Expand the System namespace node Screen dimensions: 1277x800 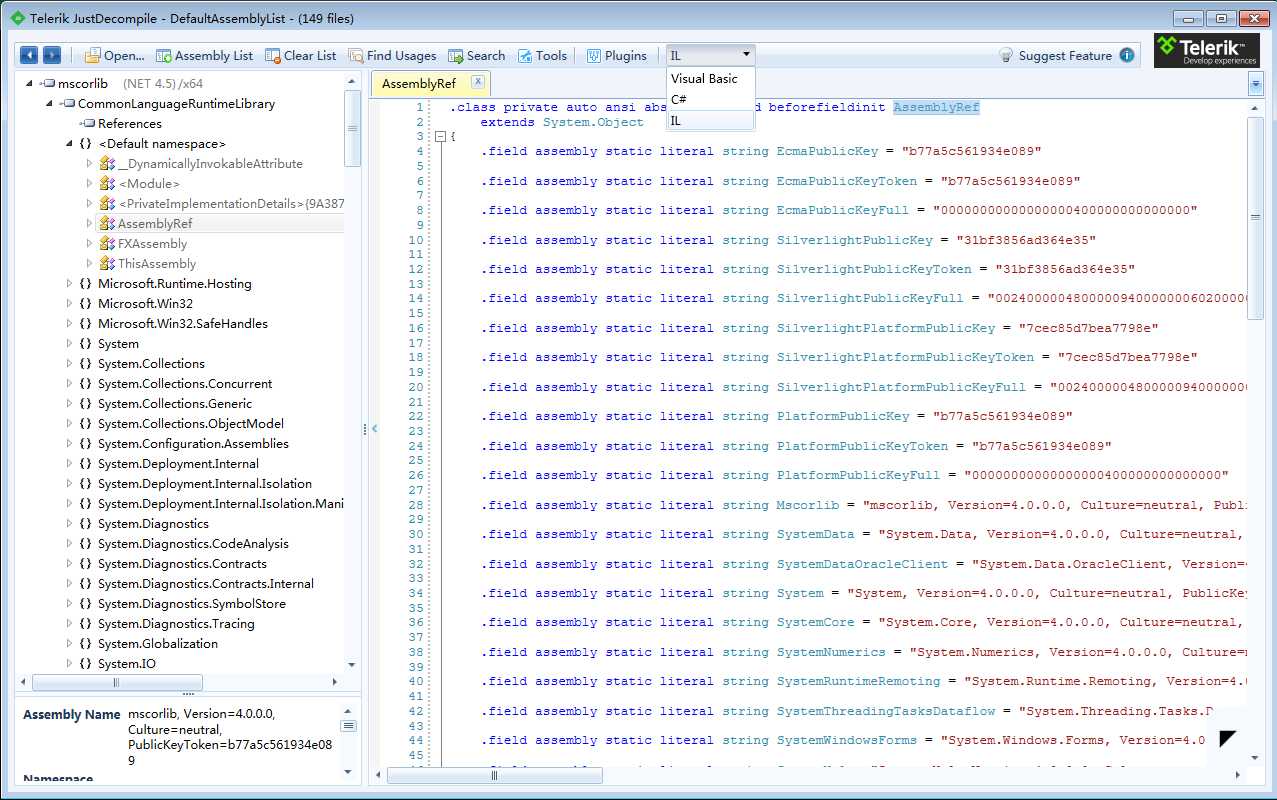coord(69,343)
